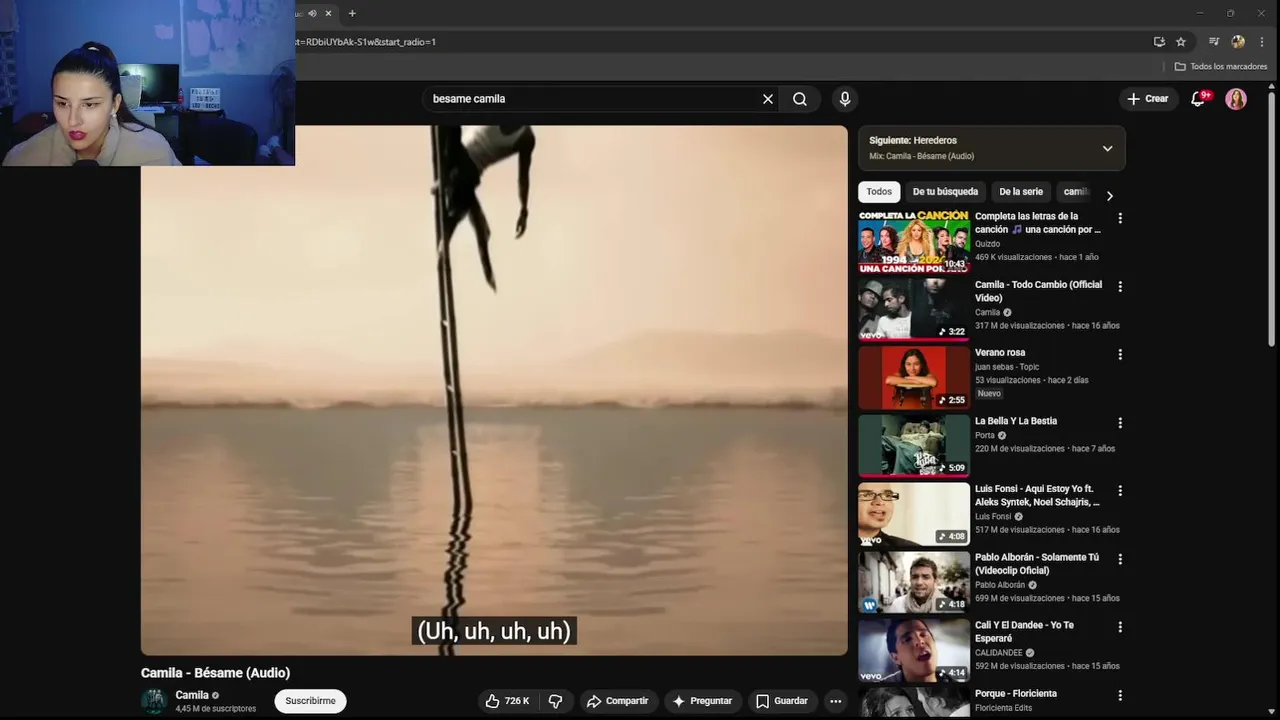The width and height of the screenshot is (1280, 720).
Task: Open the Todos los marcadores folder
Action: pos(1221,67)
